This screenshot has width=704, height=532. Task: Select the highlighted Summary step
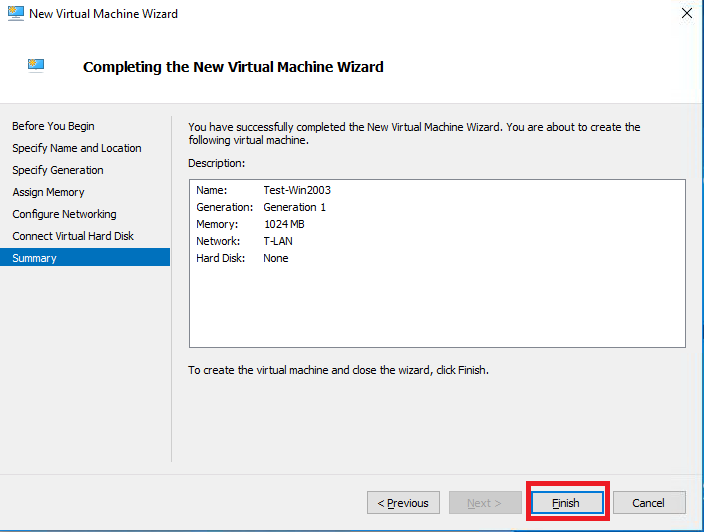coord(35,258)
